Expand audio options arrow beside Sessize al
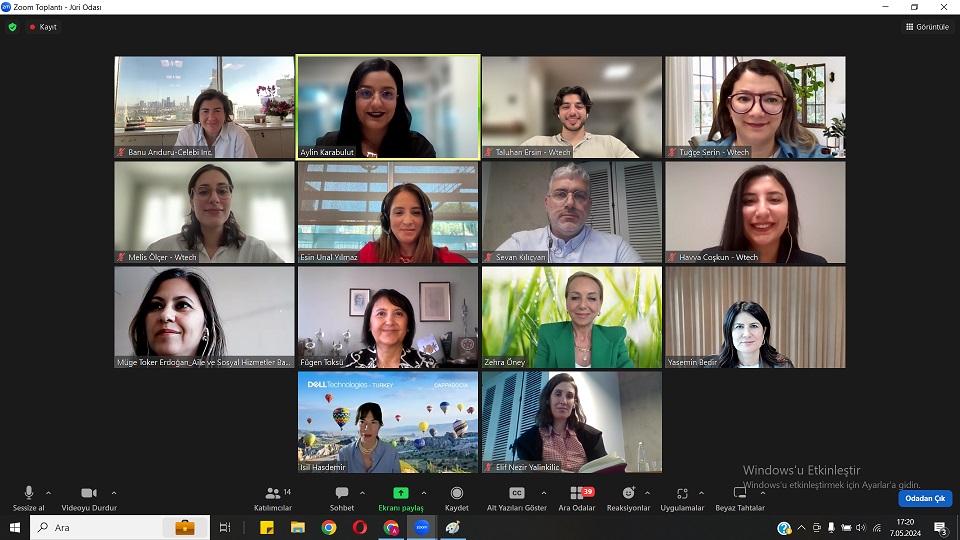960x540 pixels. coord(48,493)
